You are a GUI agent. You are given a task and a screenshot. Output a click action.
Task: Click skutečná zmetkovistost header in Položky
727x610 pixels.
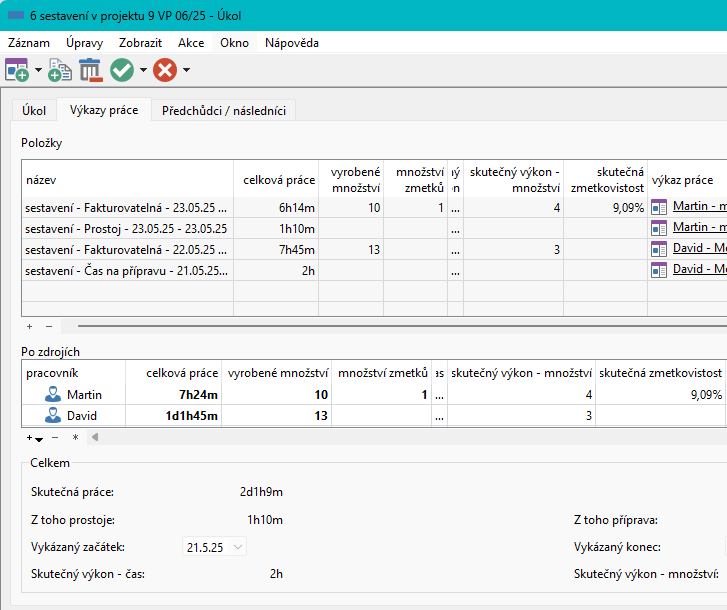pos(606,180)
